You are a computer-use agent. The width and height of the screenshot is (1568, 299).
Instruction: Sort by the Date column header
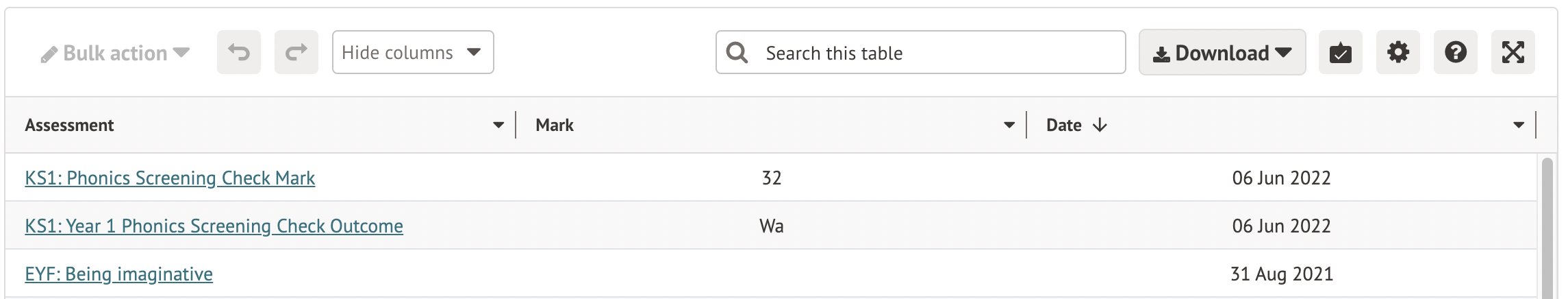(x=1063, y=125)
